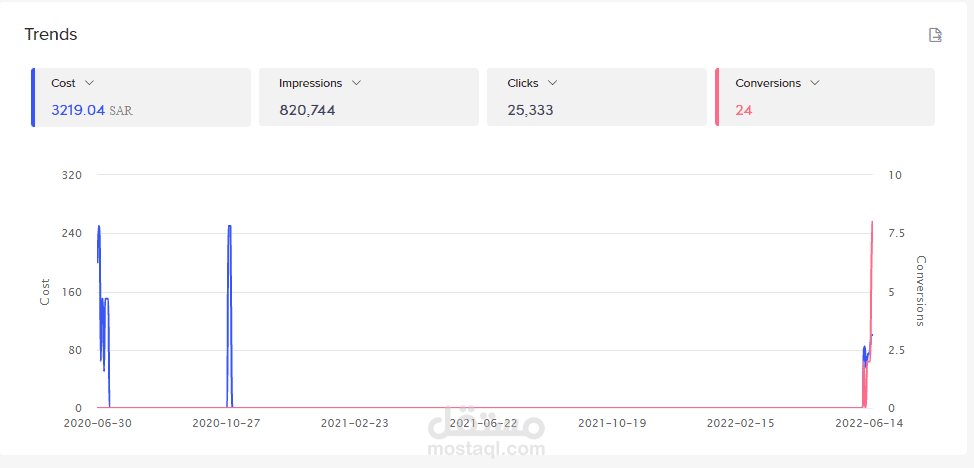The width and height of the screenshot is (974, 468).
Task: Select the Clicks value 25,333
Action: point(530,110)
